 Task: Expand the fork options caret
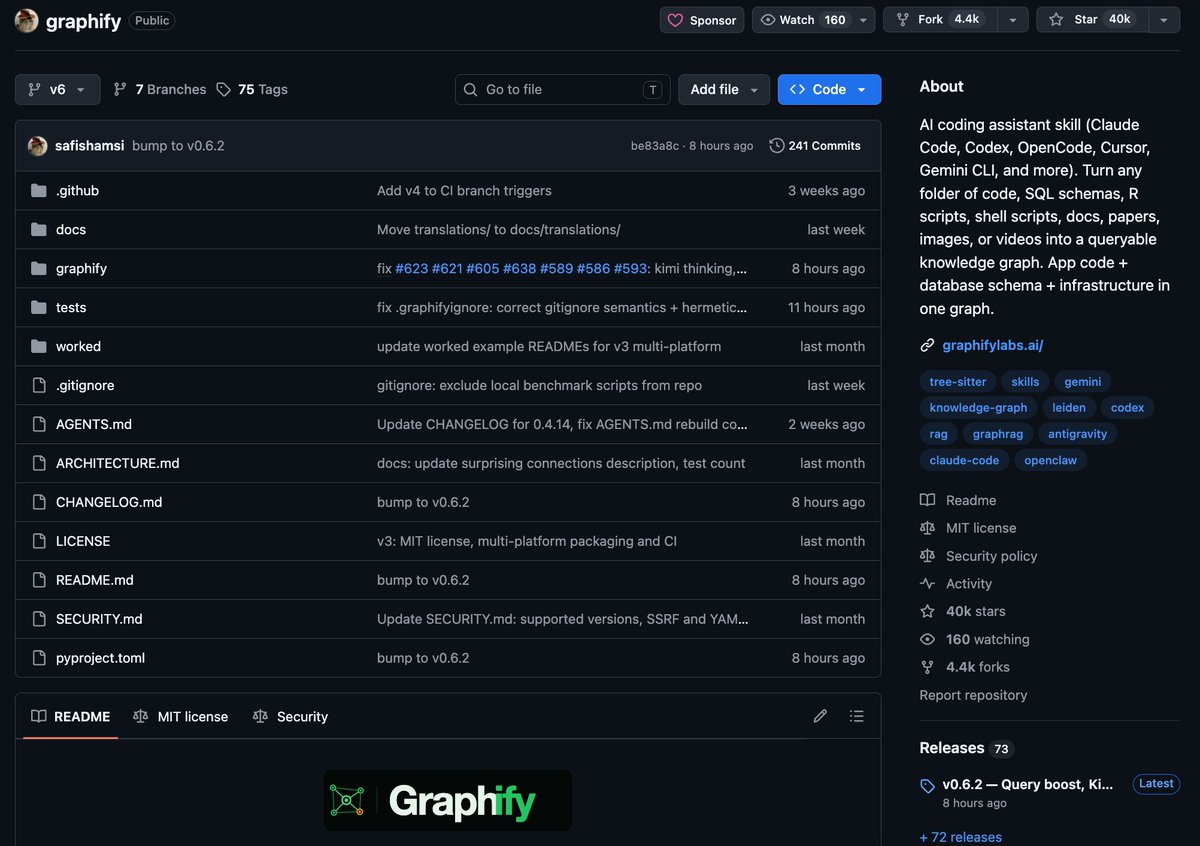coord(1012,20)
